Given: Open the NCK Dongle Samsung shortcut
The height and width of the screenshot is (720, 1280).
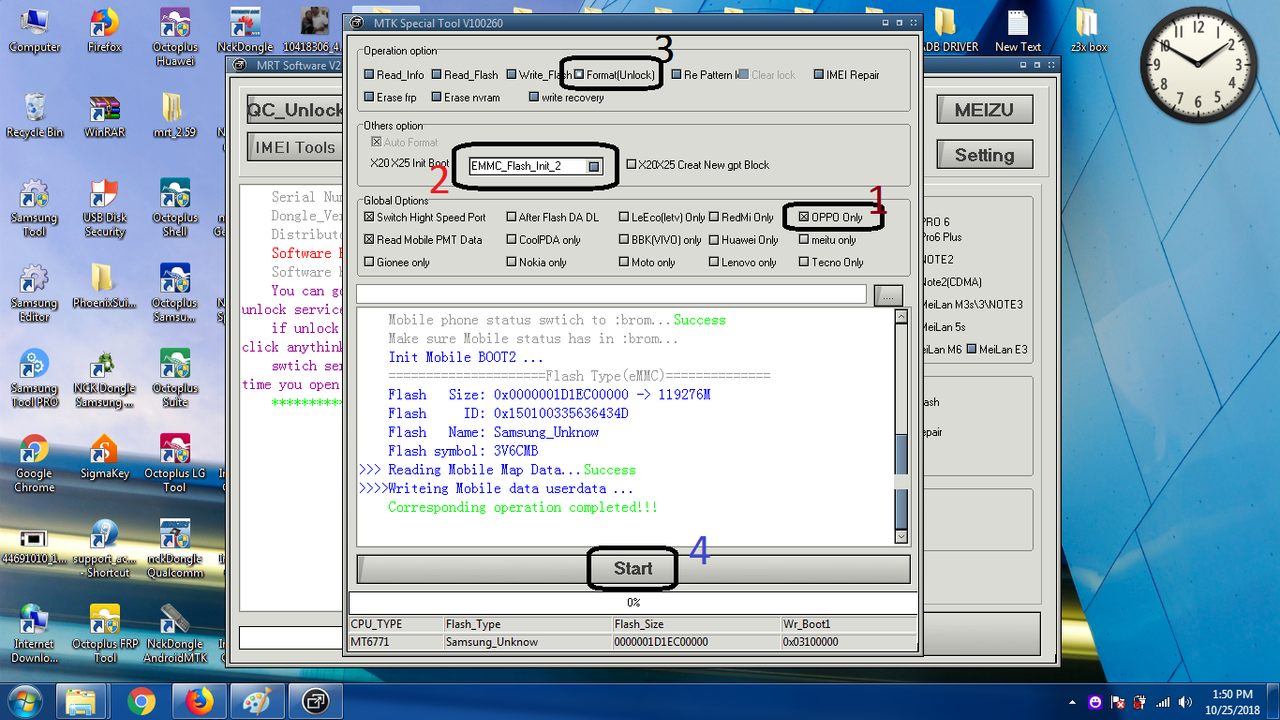Looking at the screenshot, I should [104, 378].
